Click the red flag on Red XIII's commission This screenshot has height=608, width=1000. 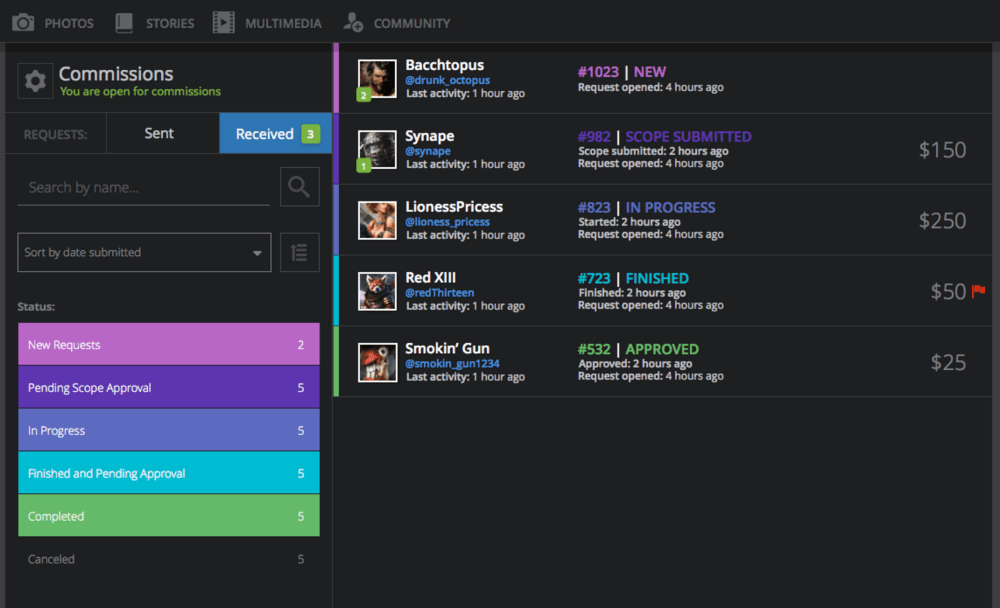point(978,291)
